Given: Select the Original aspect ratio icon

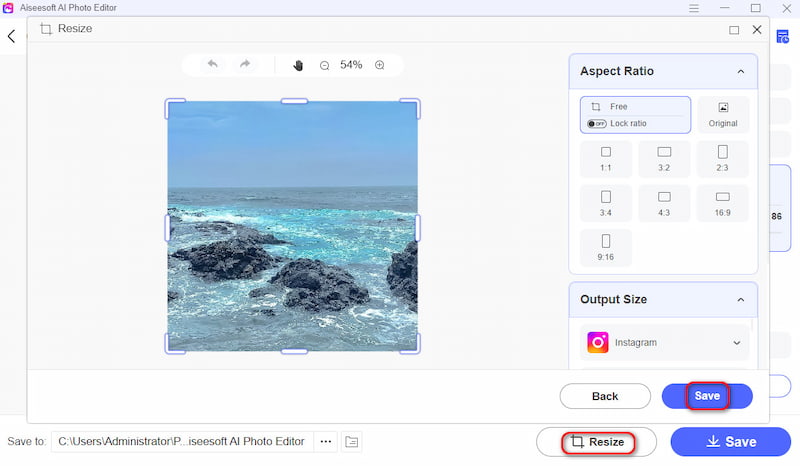Looking at the screenshot, I should pos(722,114).
